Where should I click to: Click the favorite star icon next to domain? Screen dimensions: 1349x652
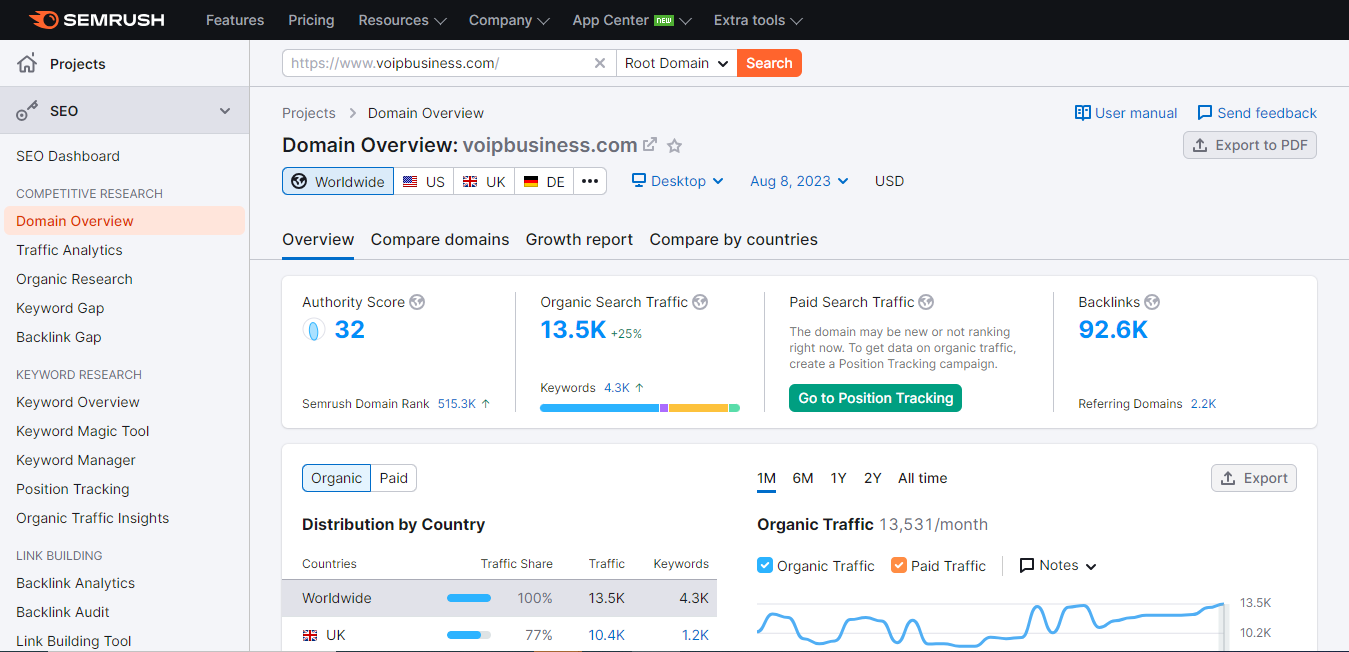[x=675, y=146]
